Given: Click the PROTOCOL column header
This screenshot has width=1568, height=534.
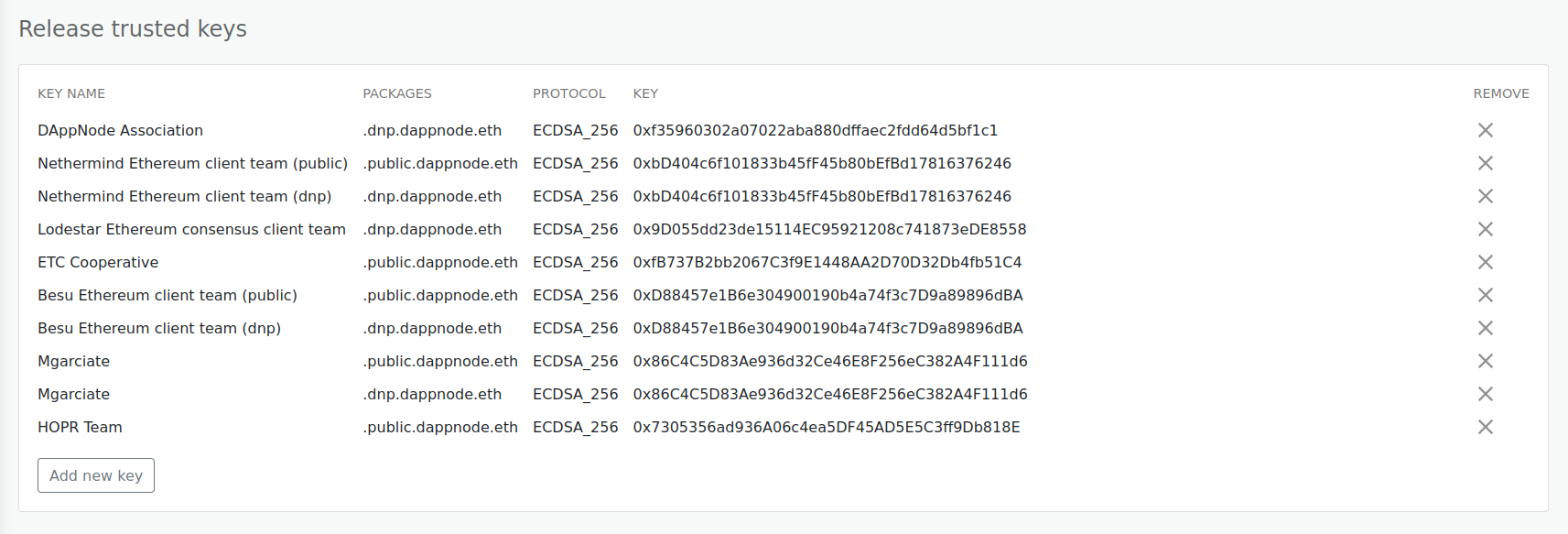Looking at the screenshot, I should pos(569,93).
